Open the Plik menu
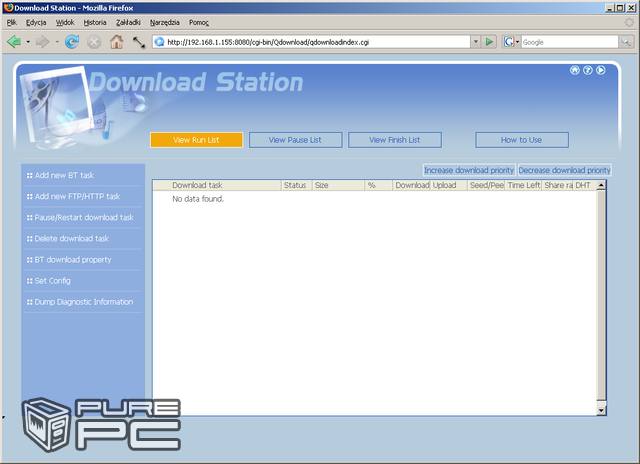 pyautogui.click(x=11, y=22)
